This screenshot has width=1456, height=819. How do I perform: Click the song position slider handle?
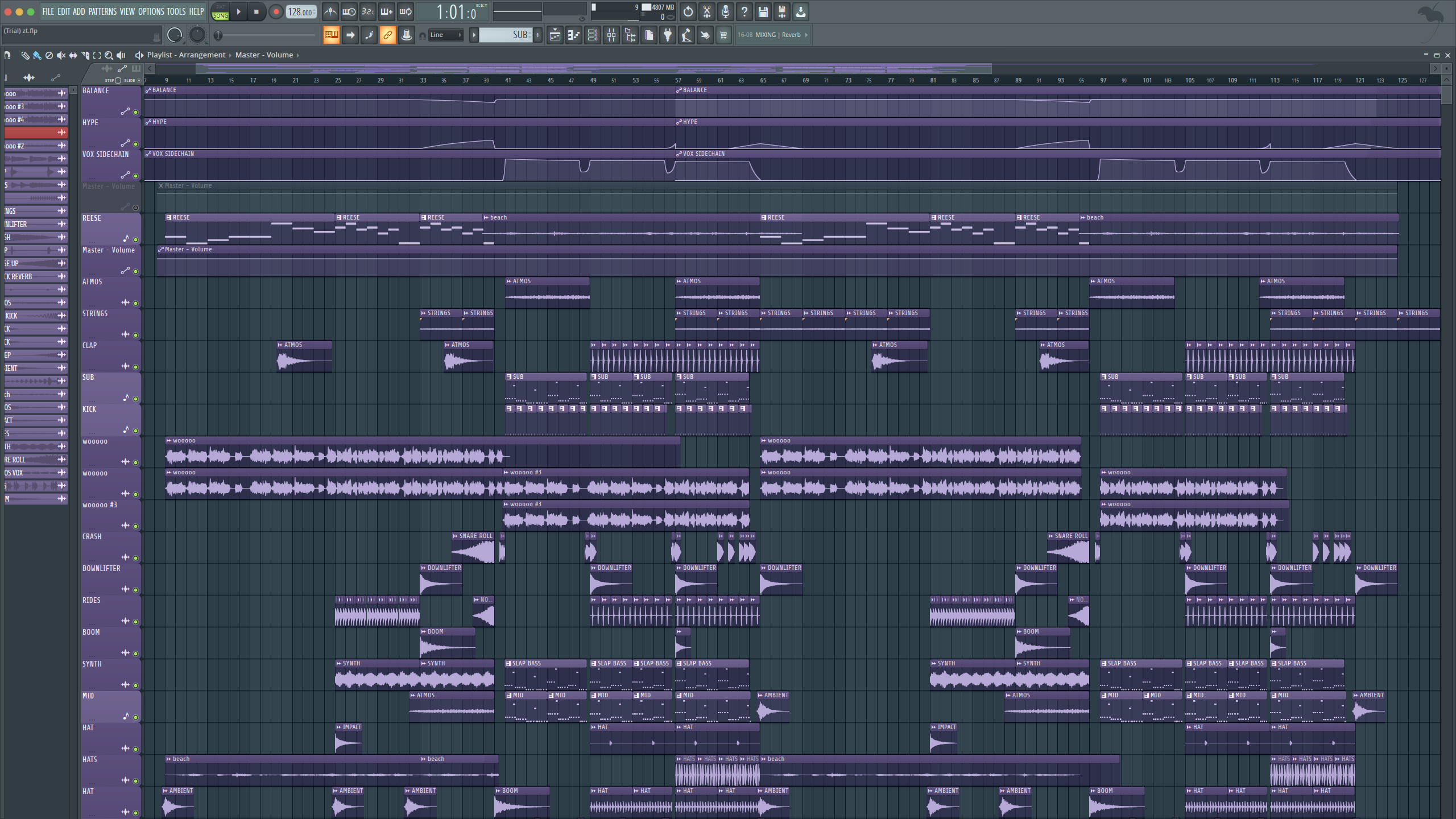[x=218, y=35]
